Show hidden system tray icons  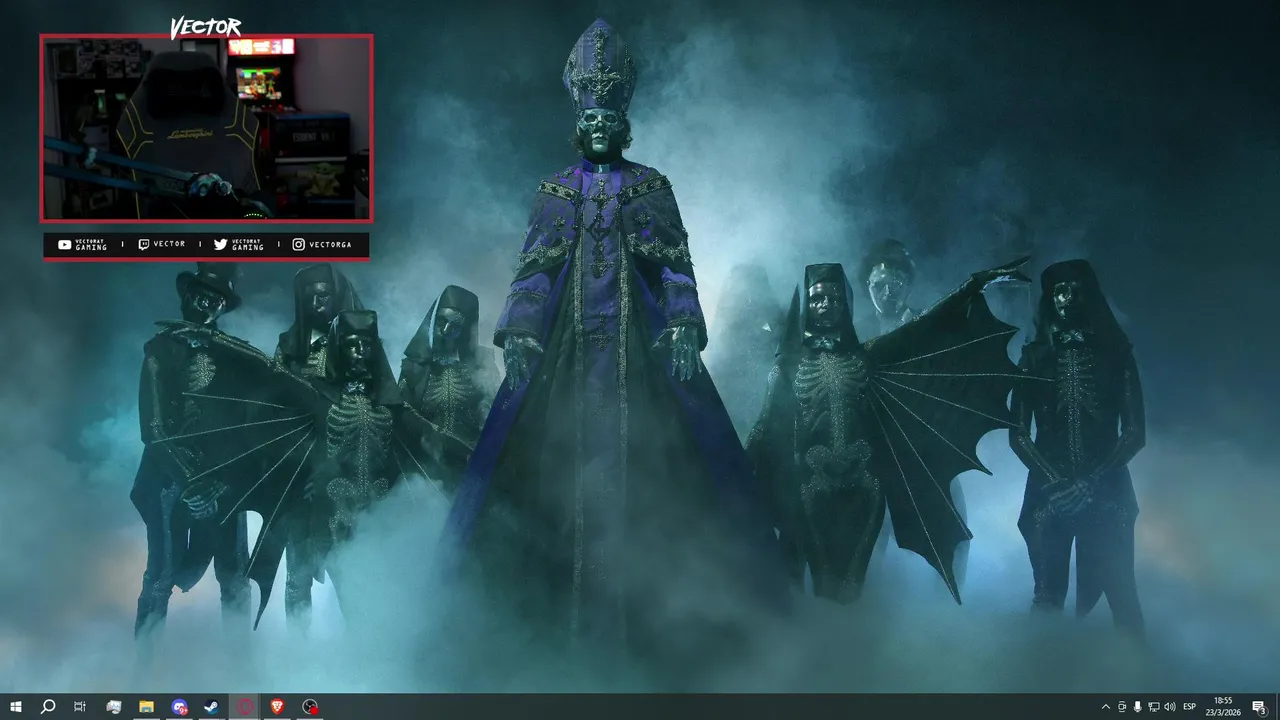[1105, 707]
